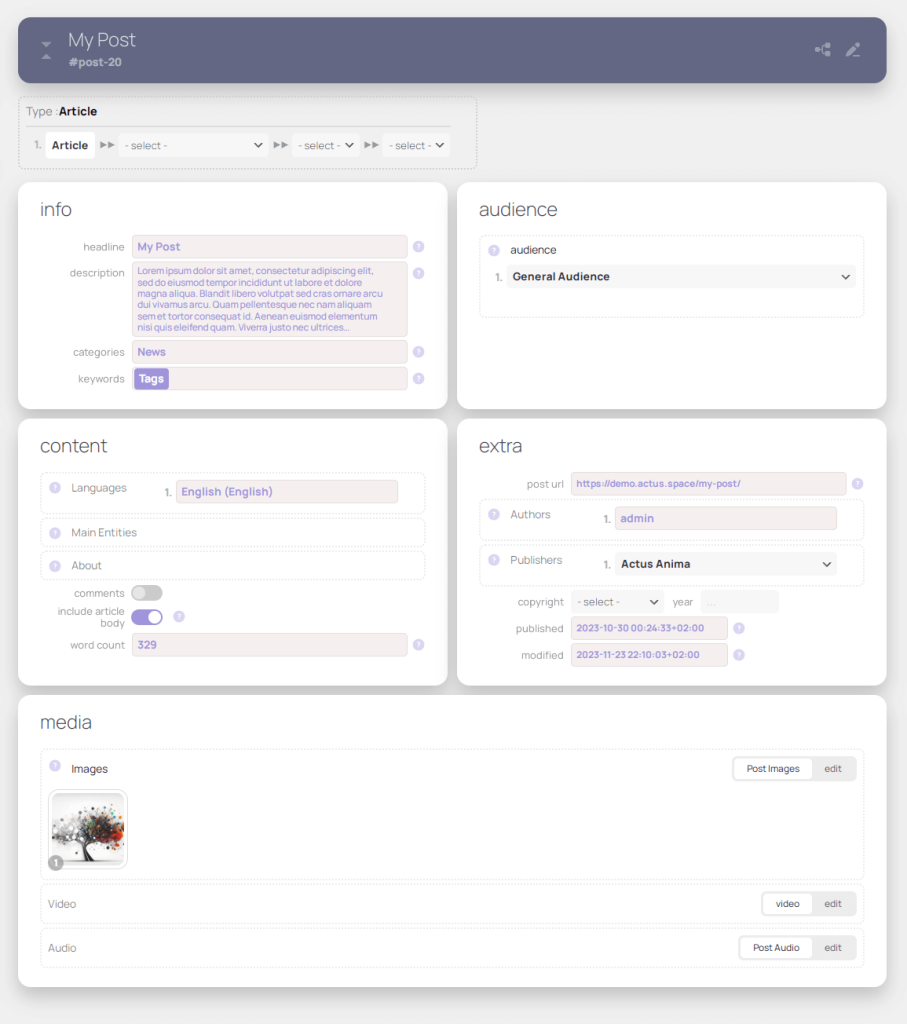This screenshot has width=907, height=1024.
Task: Click the categories field showing News
Action: pos(270,352)
